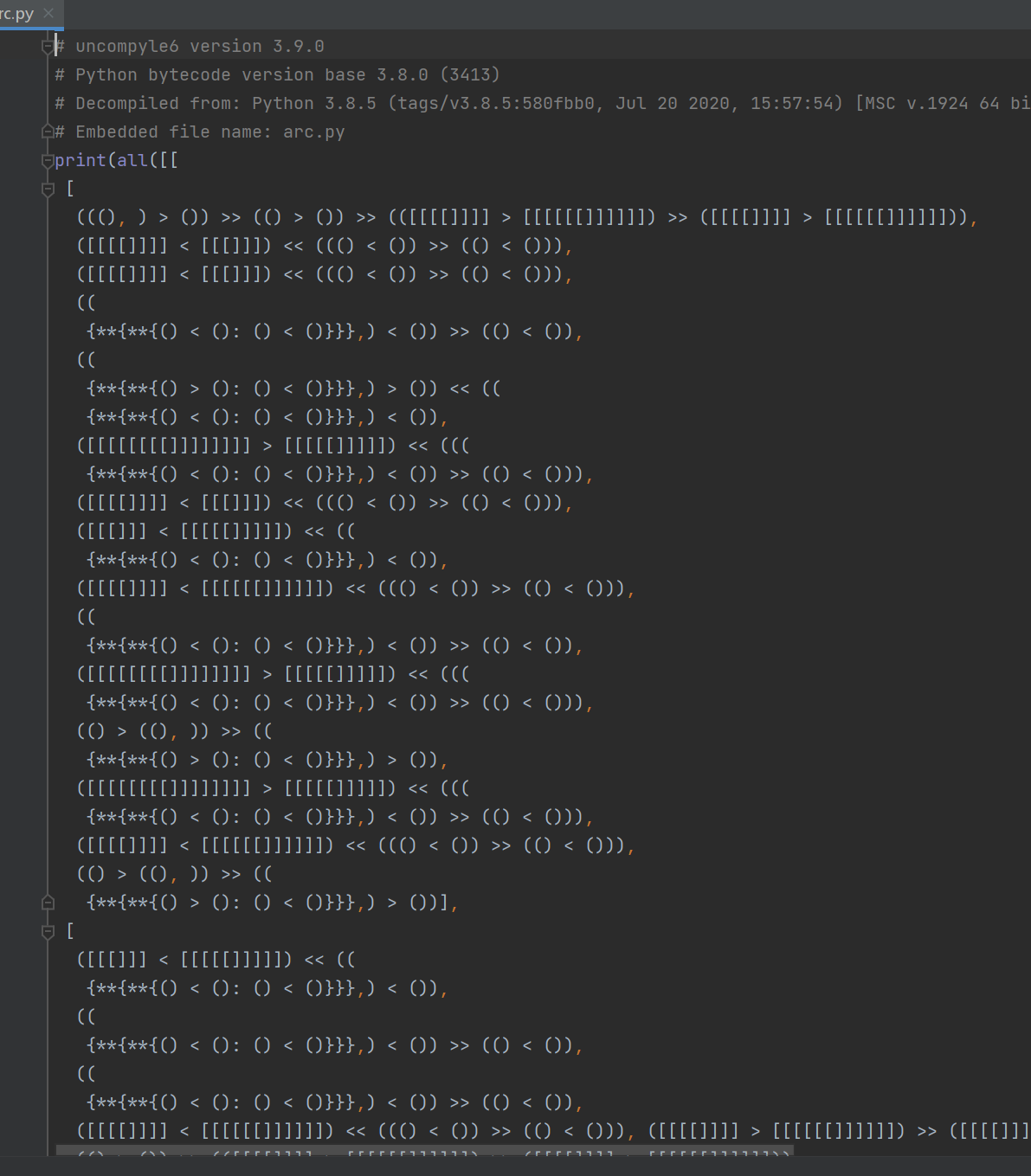Place cursor on 'print' keyword
The image size is (1031, 1176).
[80, 161]
